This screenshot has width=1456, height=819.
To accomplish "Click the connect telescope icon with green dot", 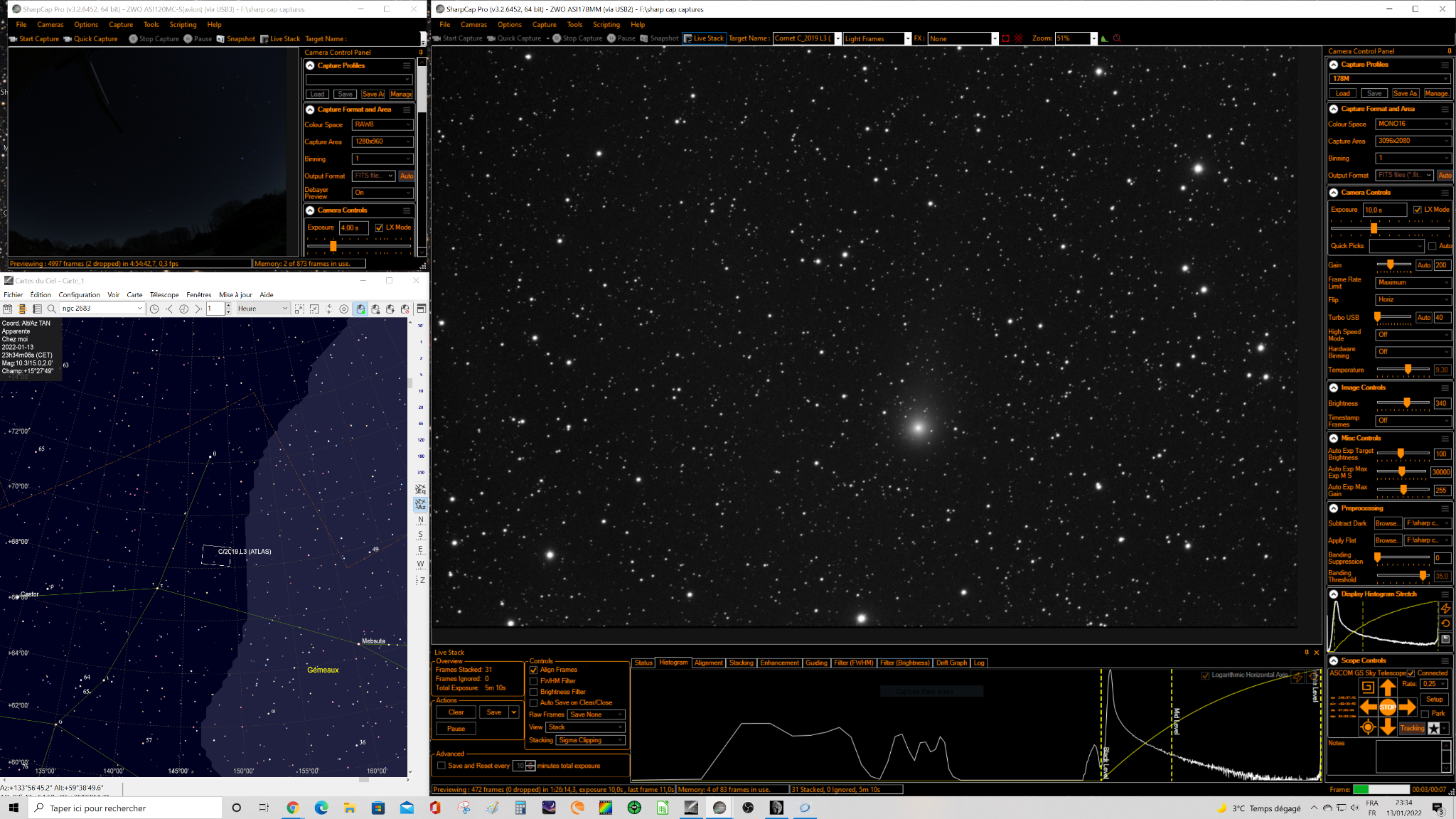I will [361, 309].
